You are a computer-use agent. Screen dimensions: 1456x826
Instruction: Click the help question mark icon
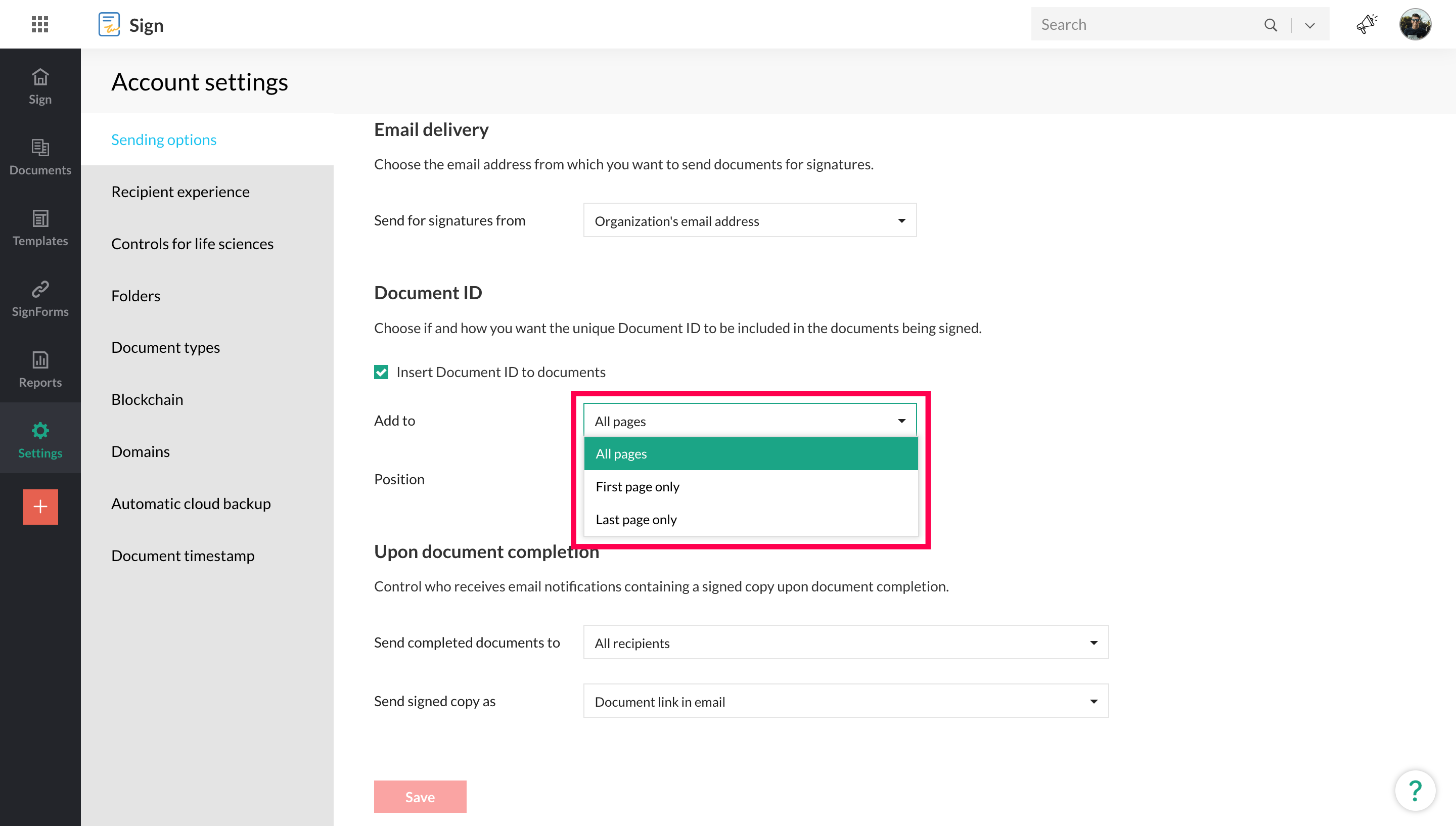1415,790
